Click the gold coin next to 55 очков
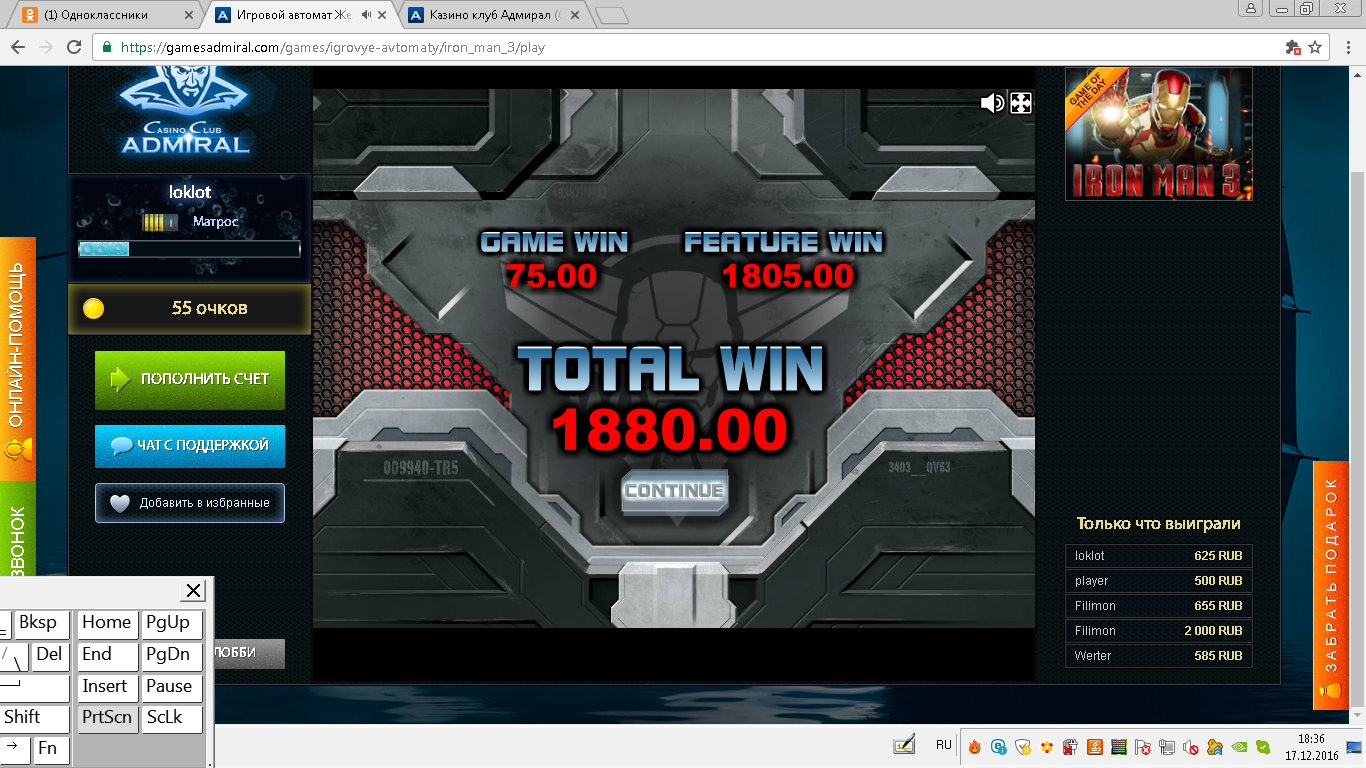The width and height of the screenshot is (1366, 768). click(93, 308)
